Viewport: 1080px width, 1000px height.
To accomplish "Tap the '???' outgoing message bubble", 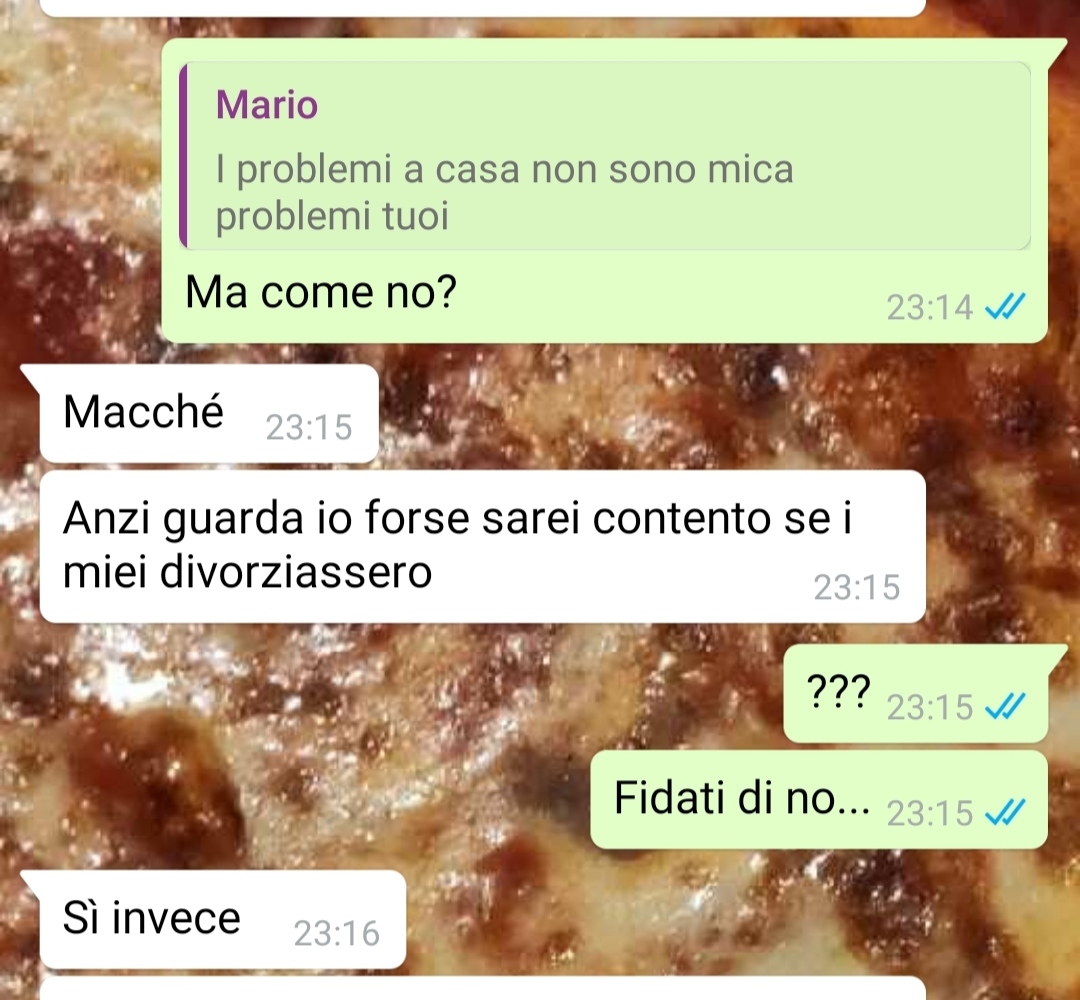I will (x=915, y=694).
